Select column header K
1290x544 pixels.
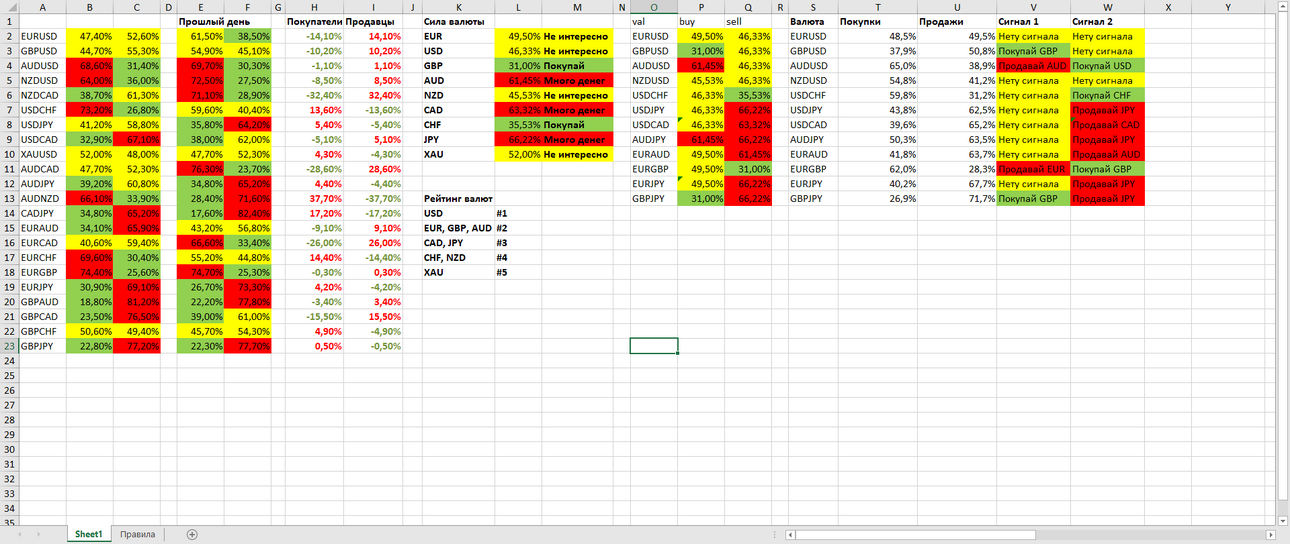[x=458, y=6]
